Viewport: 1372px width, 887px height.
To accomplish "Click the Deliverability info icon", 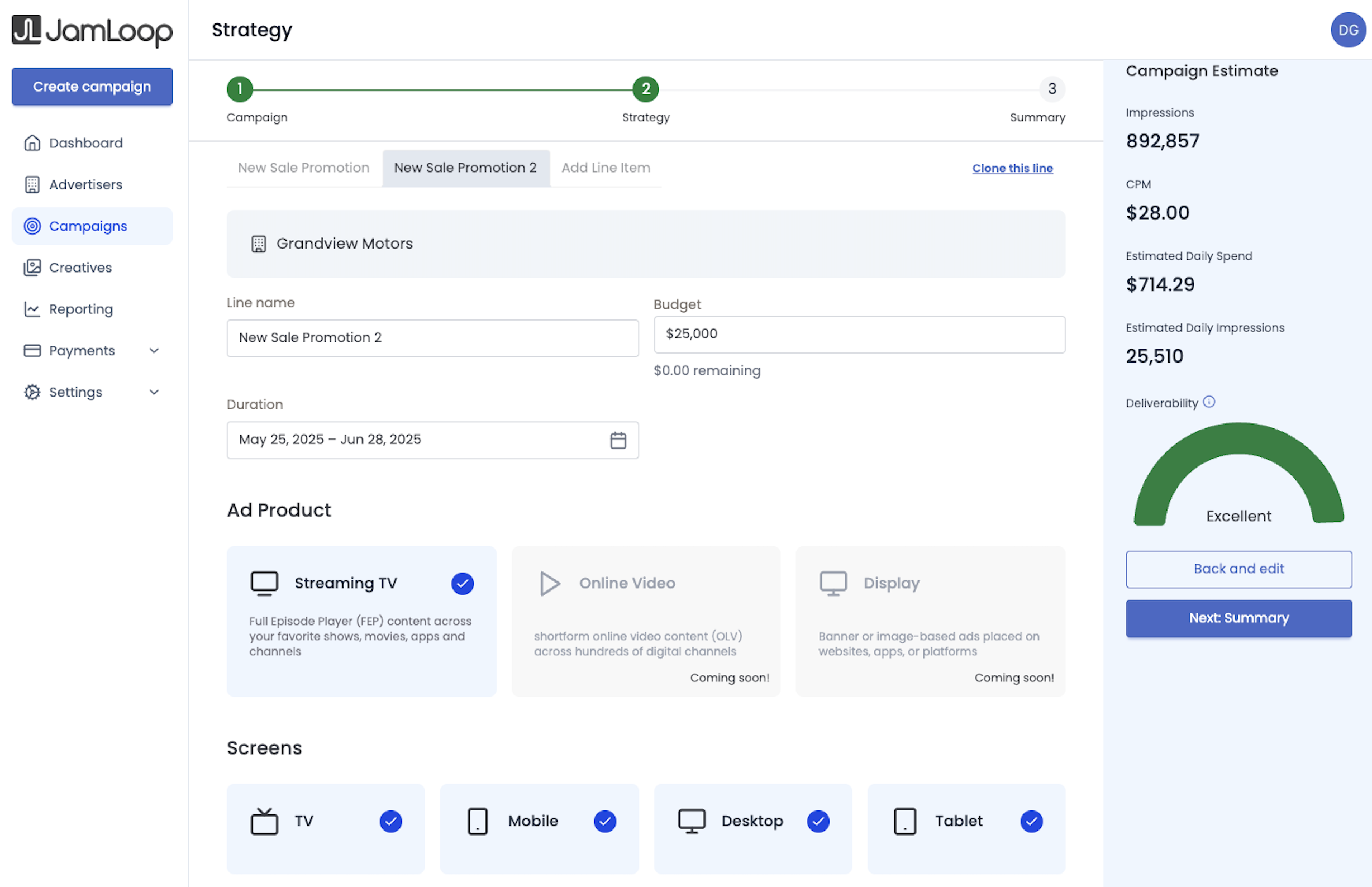I will tap(1209, 402).
